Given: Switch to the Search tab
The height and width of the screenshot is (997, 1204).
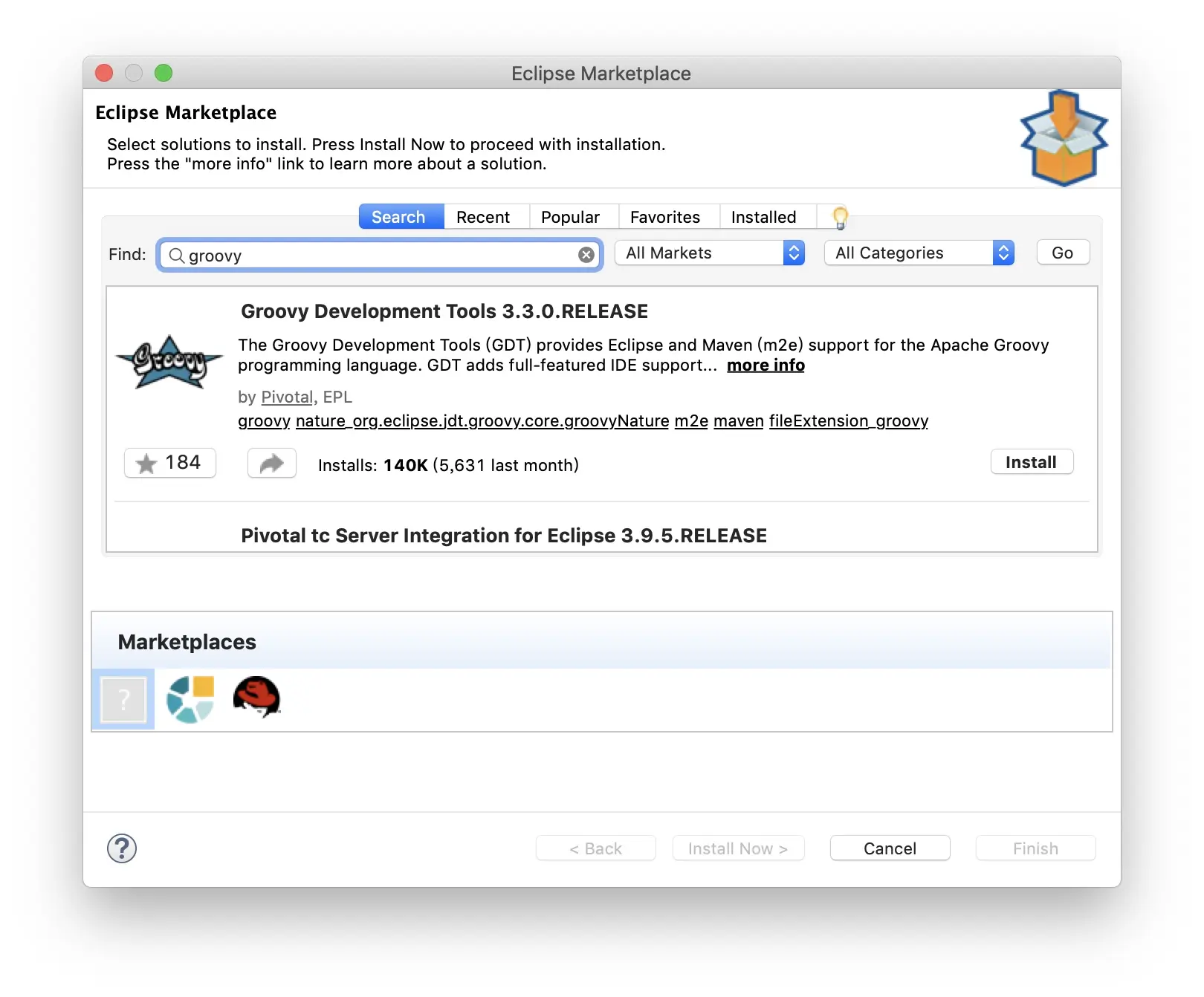Looking at the screenshot, I should [x=401, y=217].
